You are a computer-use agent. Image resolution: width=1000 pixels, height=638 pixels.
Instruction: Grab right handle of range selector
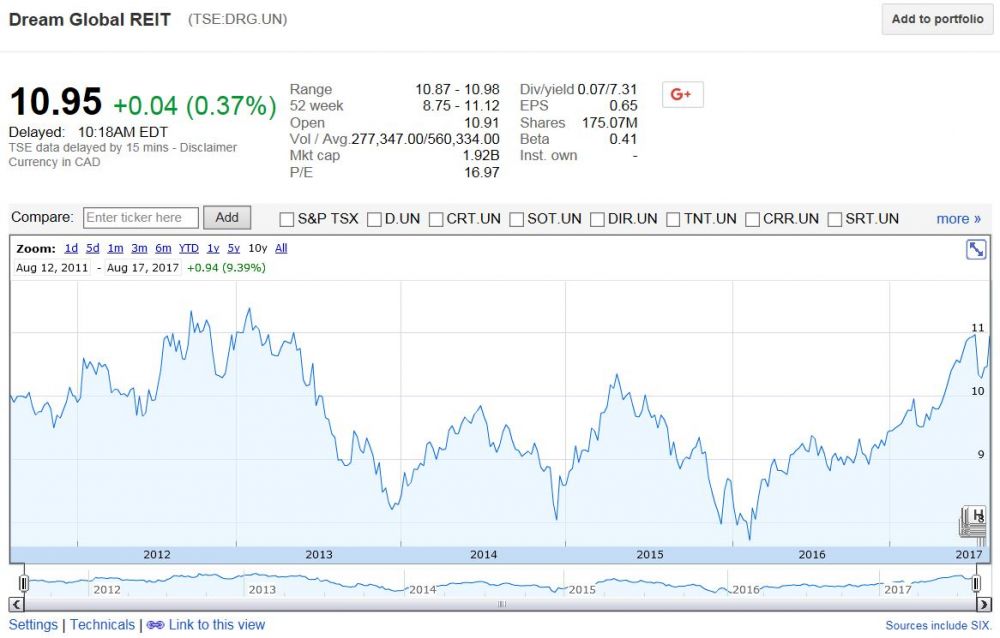976,583
